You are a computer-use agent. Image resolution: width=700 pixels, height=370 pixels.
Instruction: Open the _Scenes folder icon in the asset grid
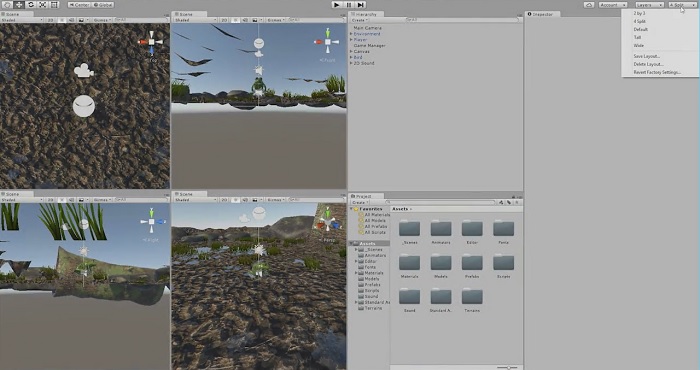pos(409,229)
